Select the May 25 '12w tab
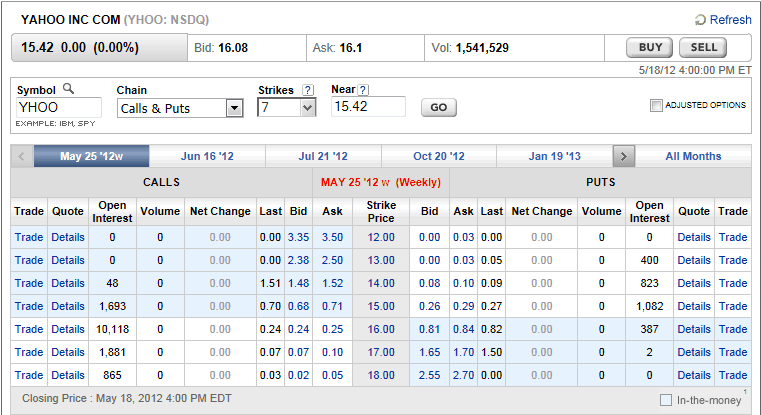 pos(91,156)
